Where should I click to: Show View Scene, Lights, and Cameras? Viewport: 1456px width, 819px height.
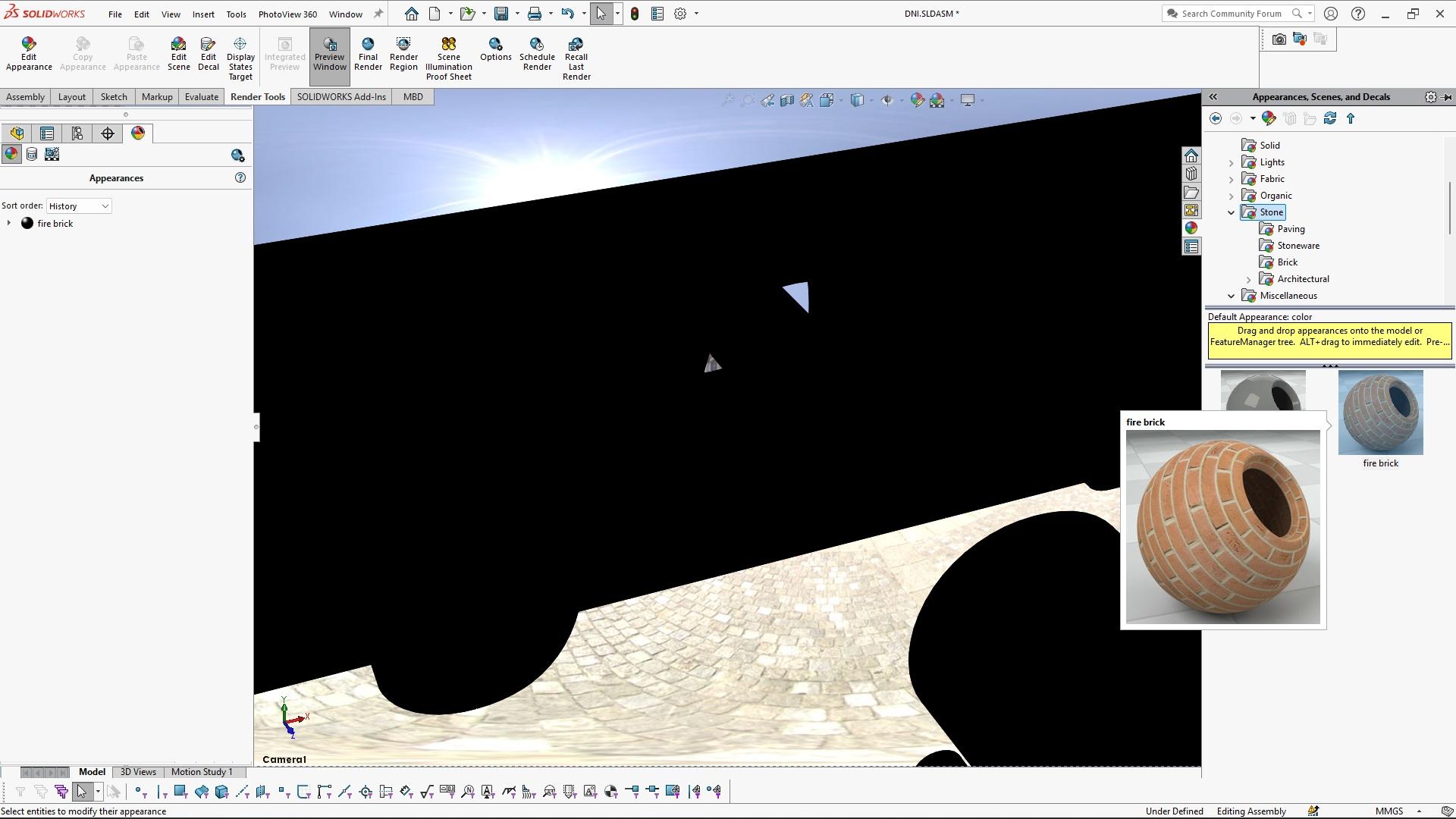[x=52, y=154]
